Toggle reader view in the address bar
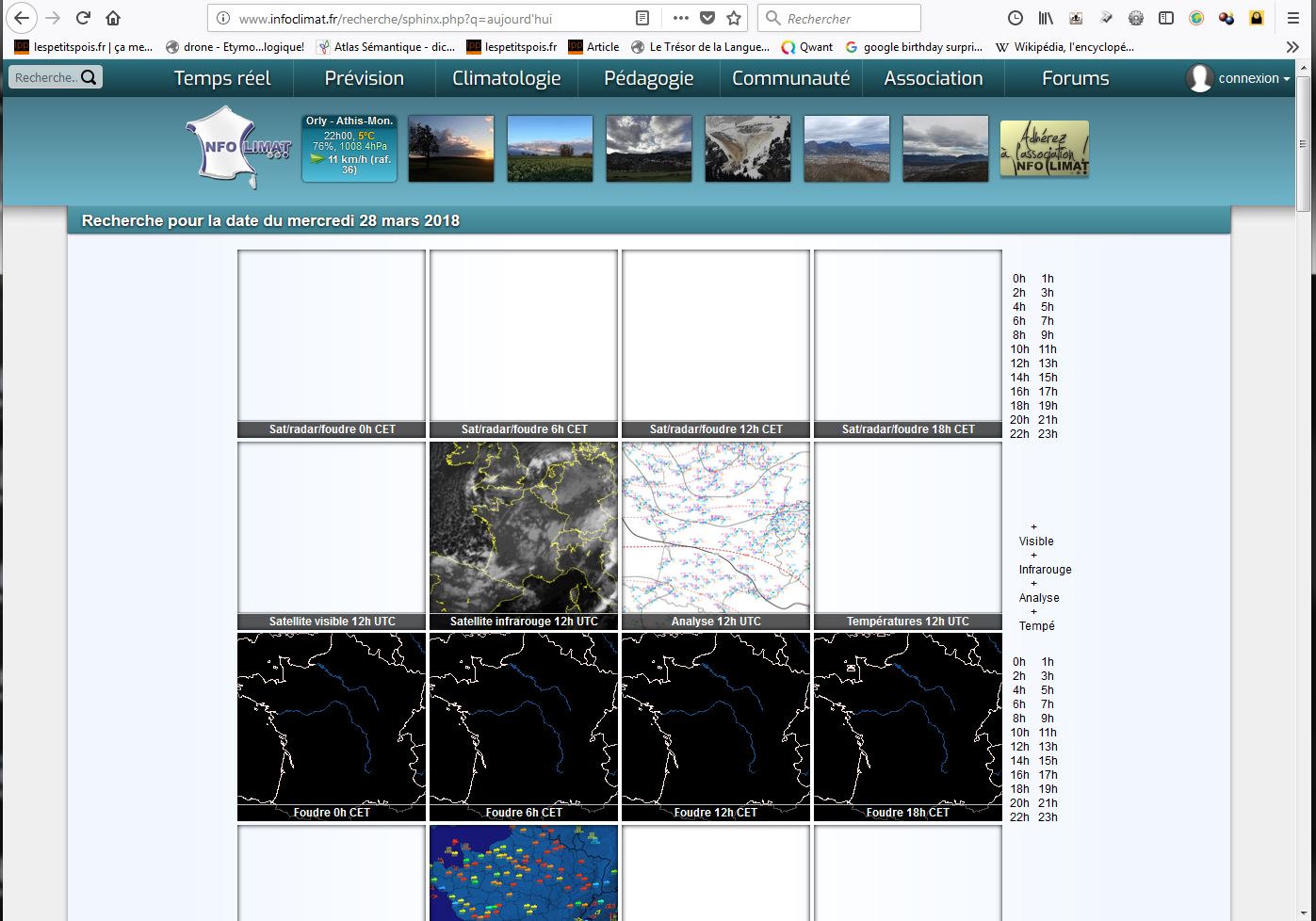The width and height of the screenshot is (1316, 921). click(x=642, y=18)
